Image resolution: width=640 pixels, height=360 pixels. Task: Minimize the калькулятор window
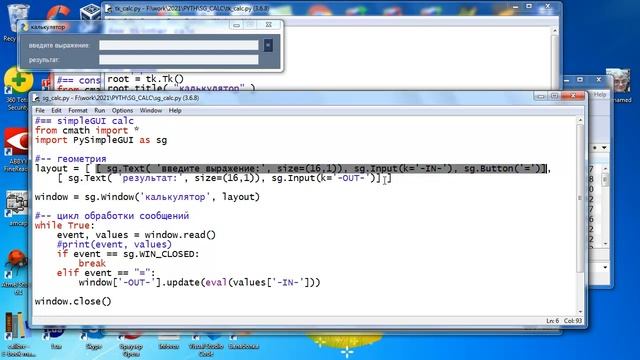coord(236,25)
